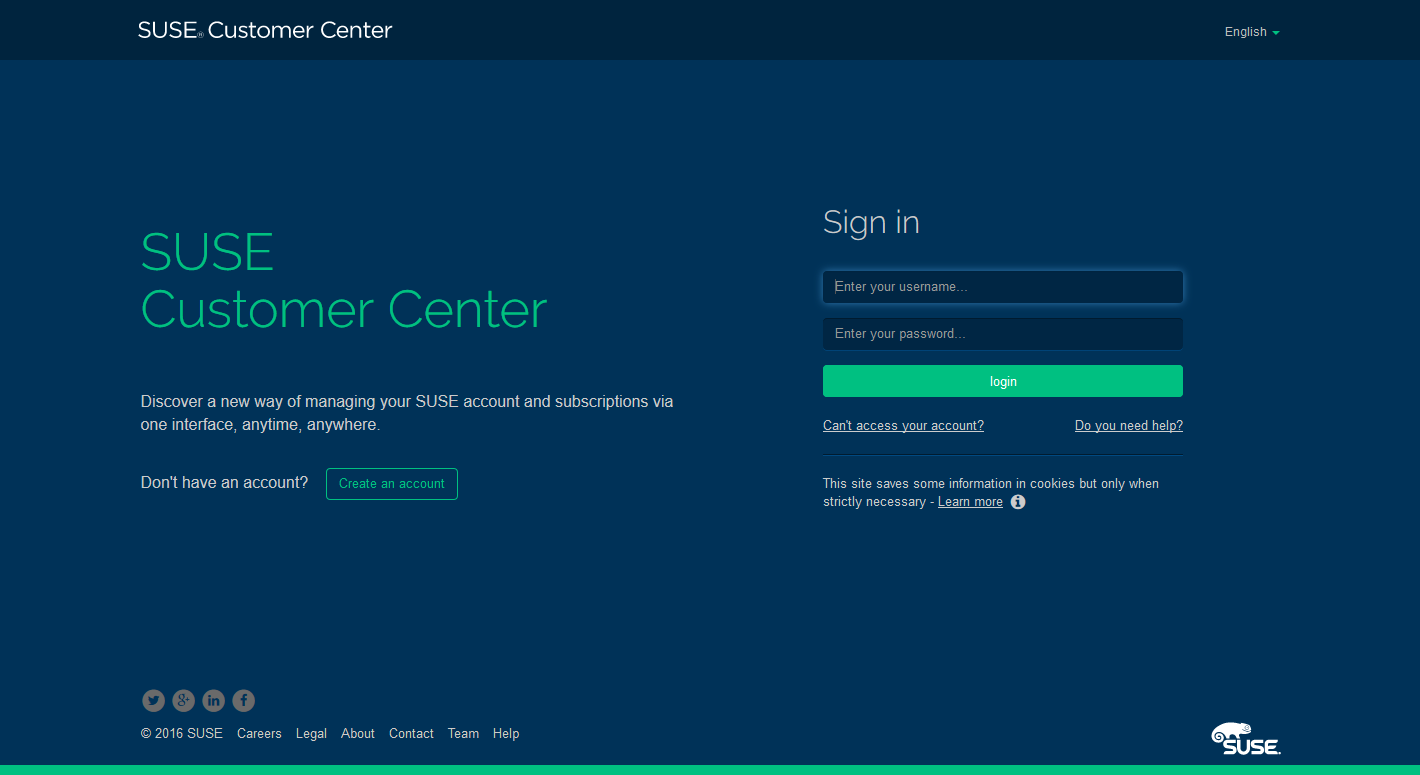This screenshot has height=775, width=1420.
Task: Click the Sign in heading
Action: click(x=871, y=222)
